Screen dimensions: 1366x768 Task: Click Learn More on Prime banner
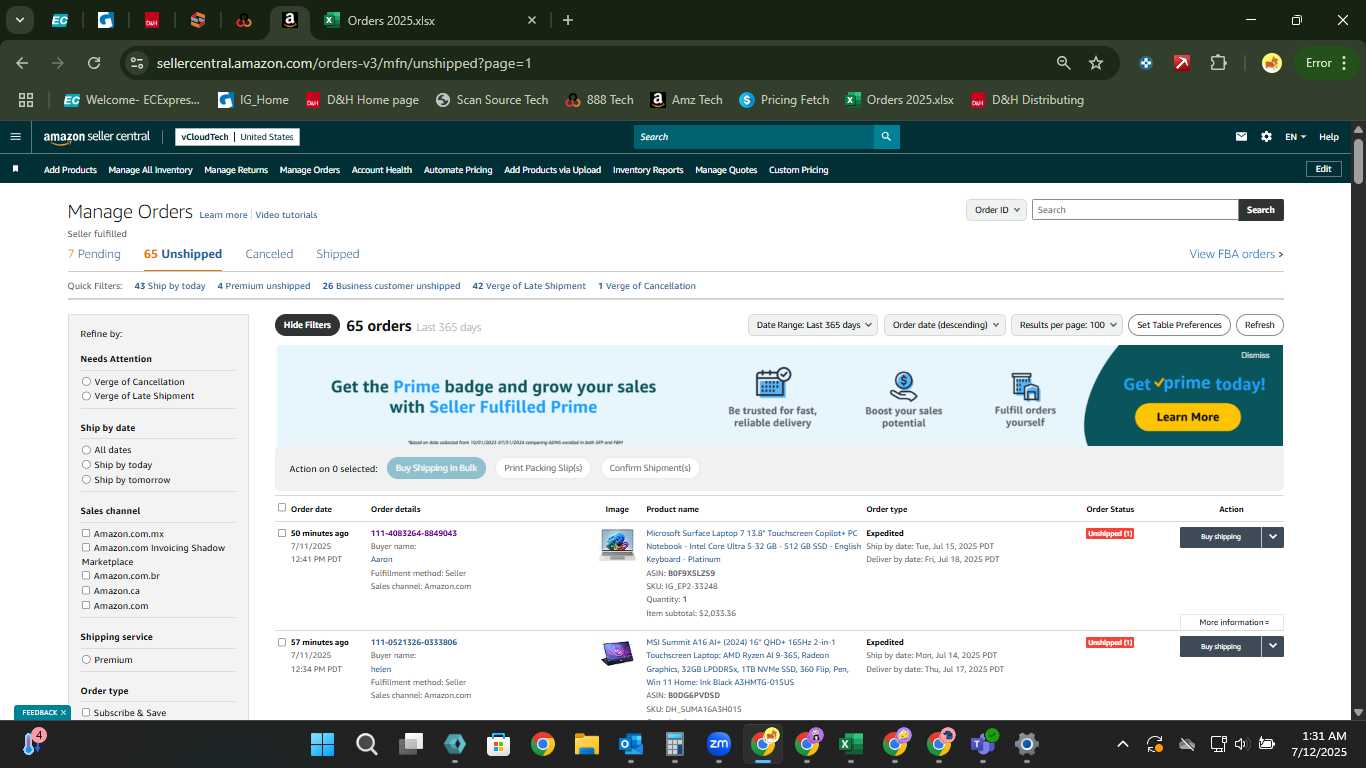1187,417
